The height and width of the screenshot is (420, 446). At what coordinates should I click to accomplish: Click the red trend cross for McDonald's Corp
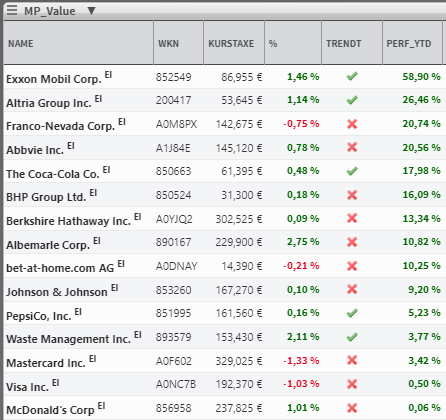tap(352, 408)
